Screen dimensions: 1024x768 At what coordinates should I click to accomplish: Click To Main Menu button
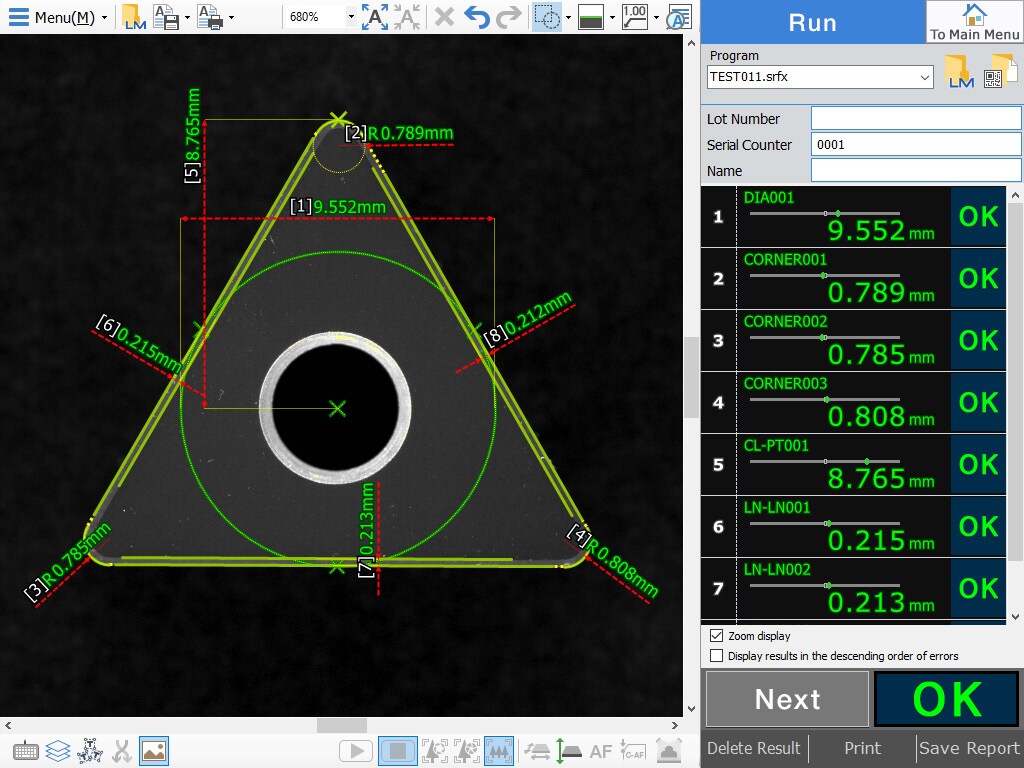click(974, 22)
